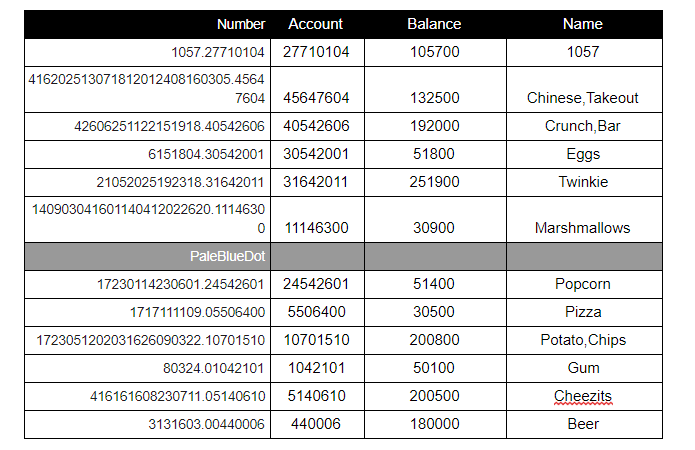695x450 pixels.
Task: Click the PaleBlueDot gray row cell
Action: [x=147, y=256]
